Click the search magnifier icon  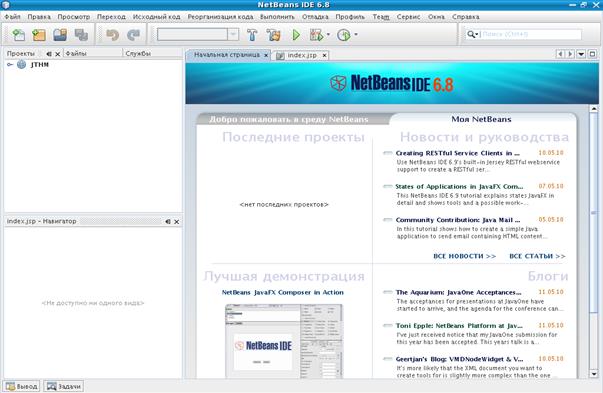coord(471,34)
